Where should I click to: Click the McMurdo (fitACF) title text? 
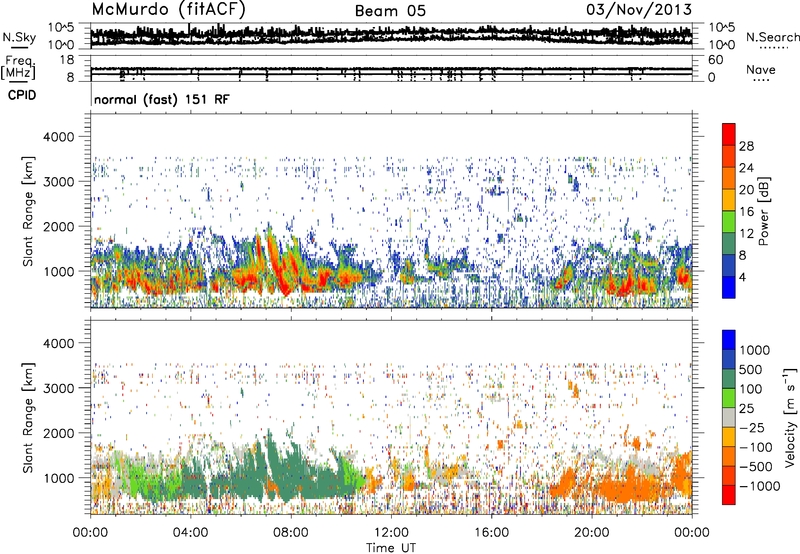[x=168, y=10]
